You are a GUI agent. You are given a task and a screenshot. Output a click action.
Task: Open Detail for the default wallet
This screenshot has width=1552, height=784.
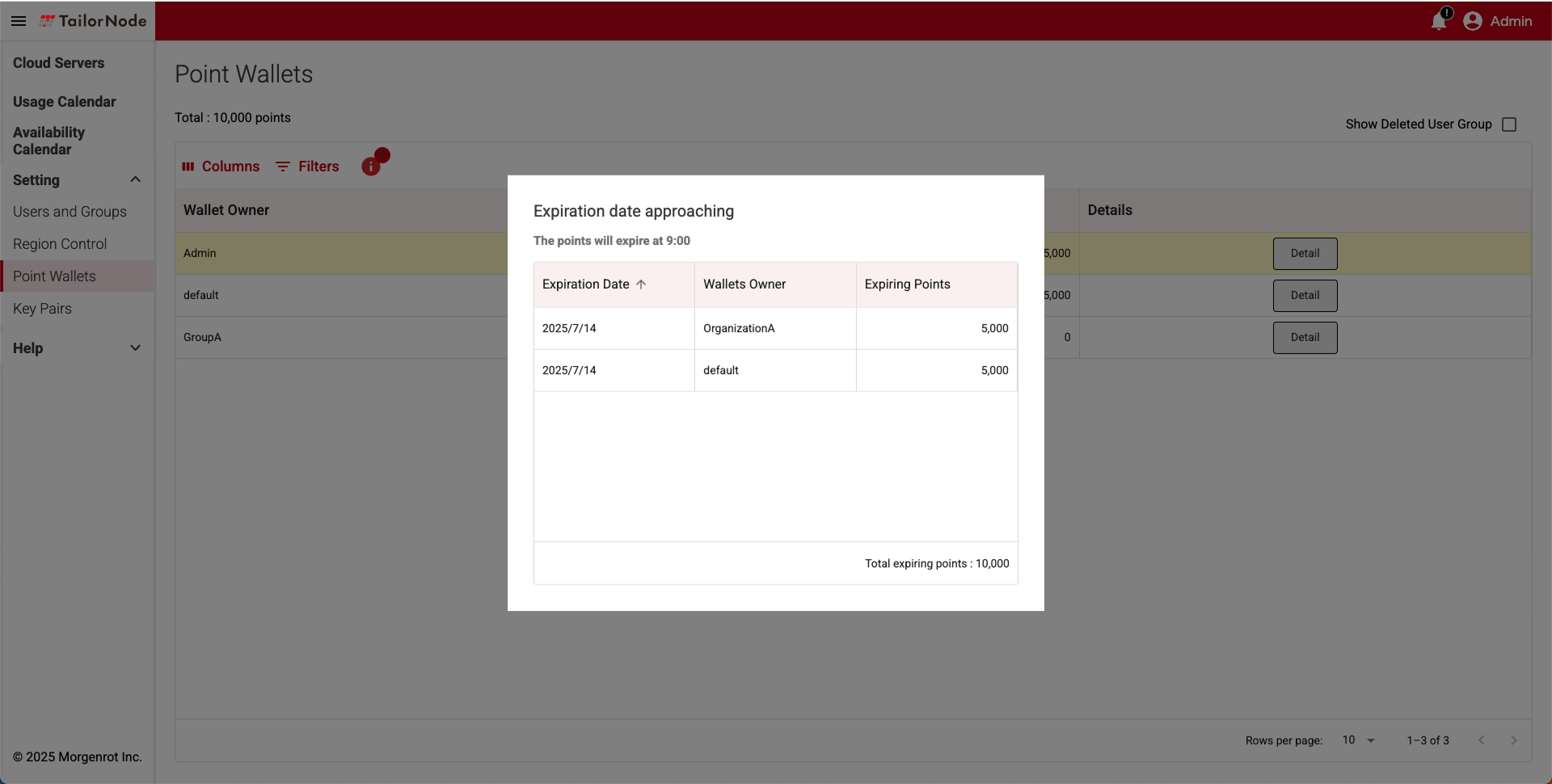tap(1305, 296)
